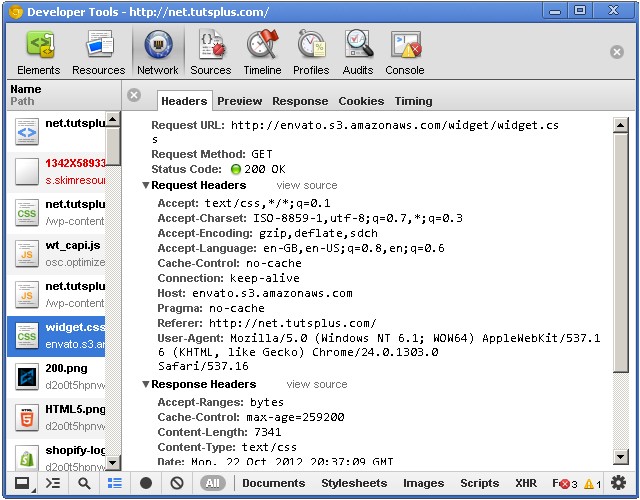Open the Resources panel
This screenshot has width=640, height=500.
pyautogui.click(x=98, y=53)
